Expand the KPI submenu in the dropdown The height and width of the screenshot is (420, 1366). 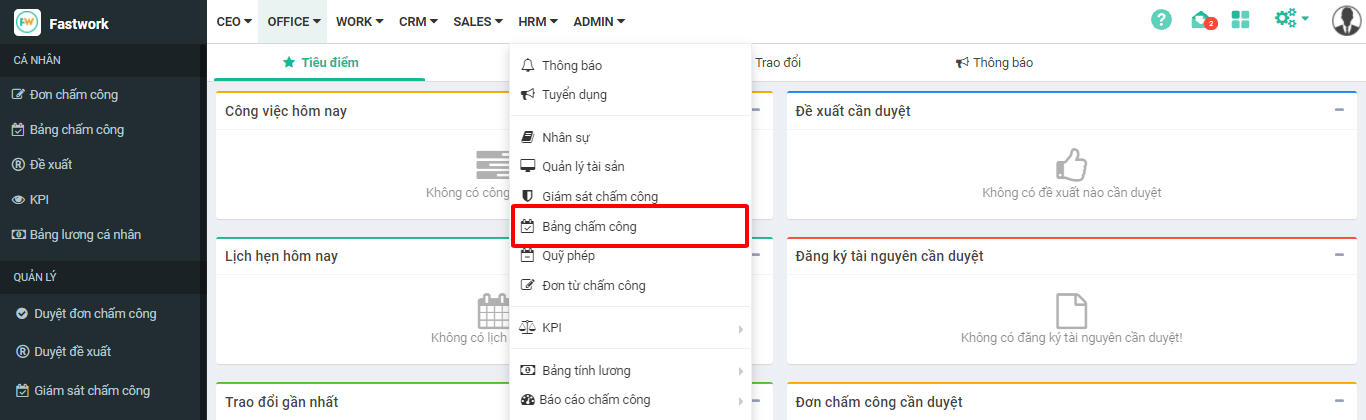(740, 329)
